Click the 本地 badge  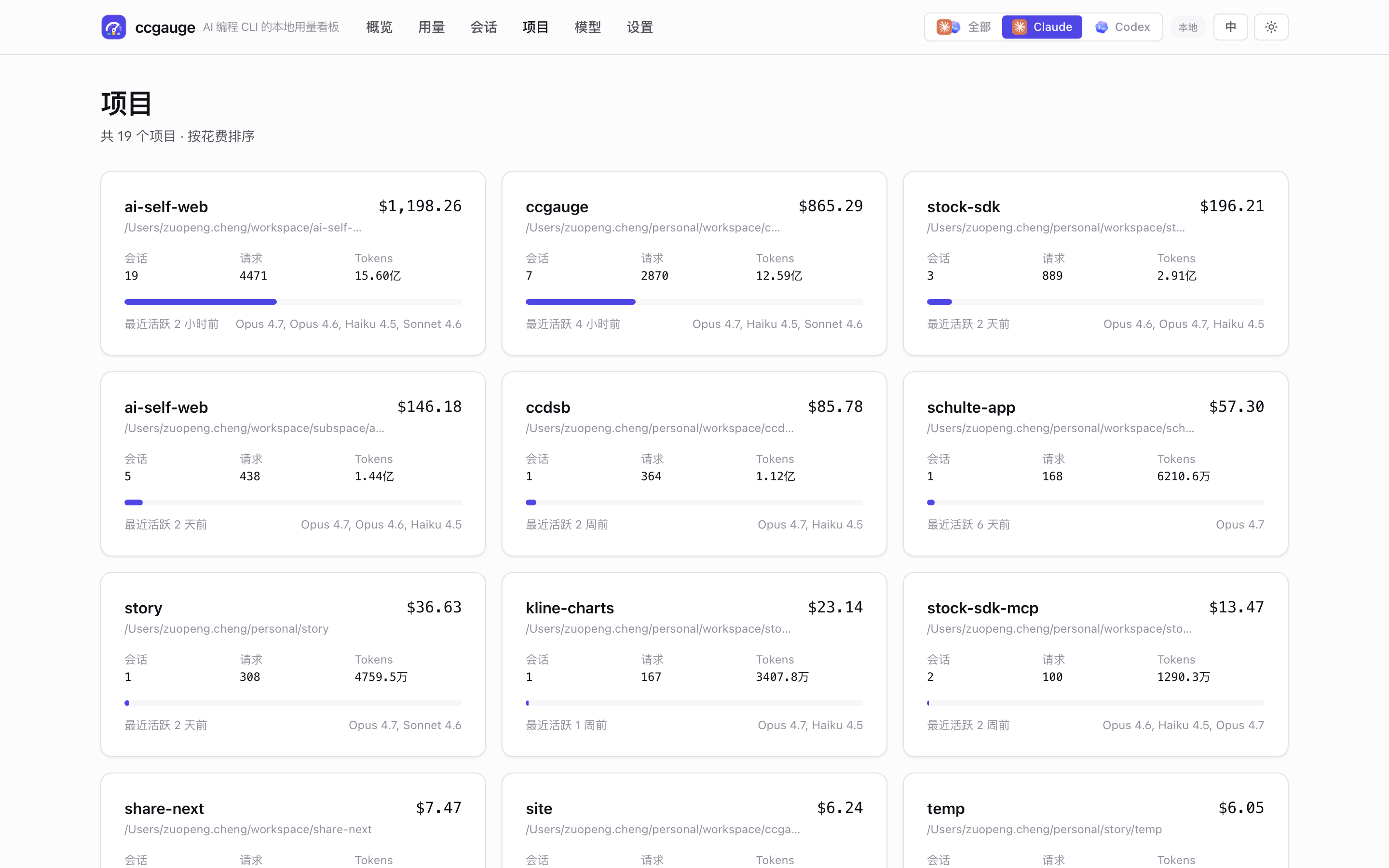tap(1187, 27)
